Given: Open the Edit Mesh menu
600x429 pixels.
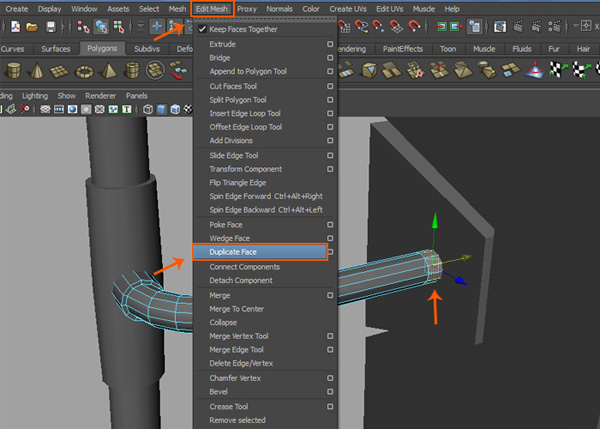Looking at the screenshot, I should point(212,9).
